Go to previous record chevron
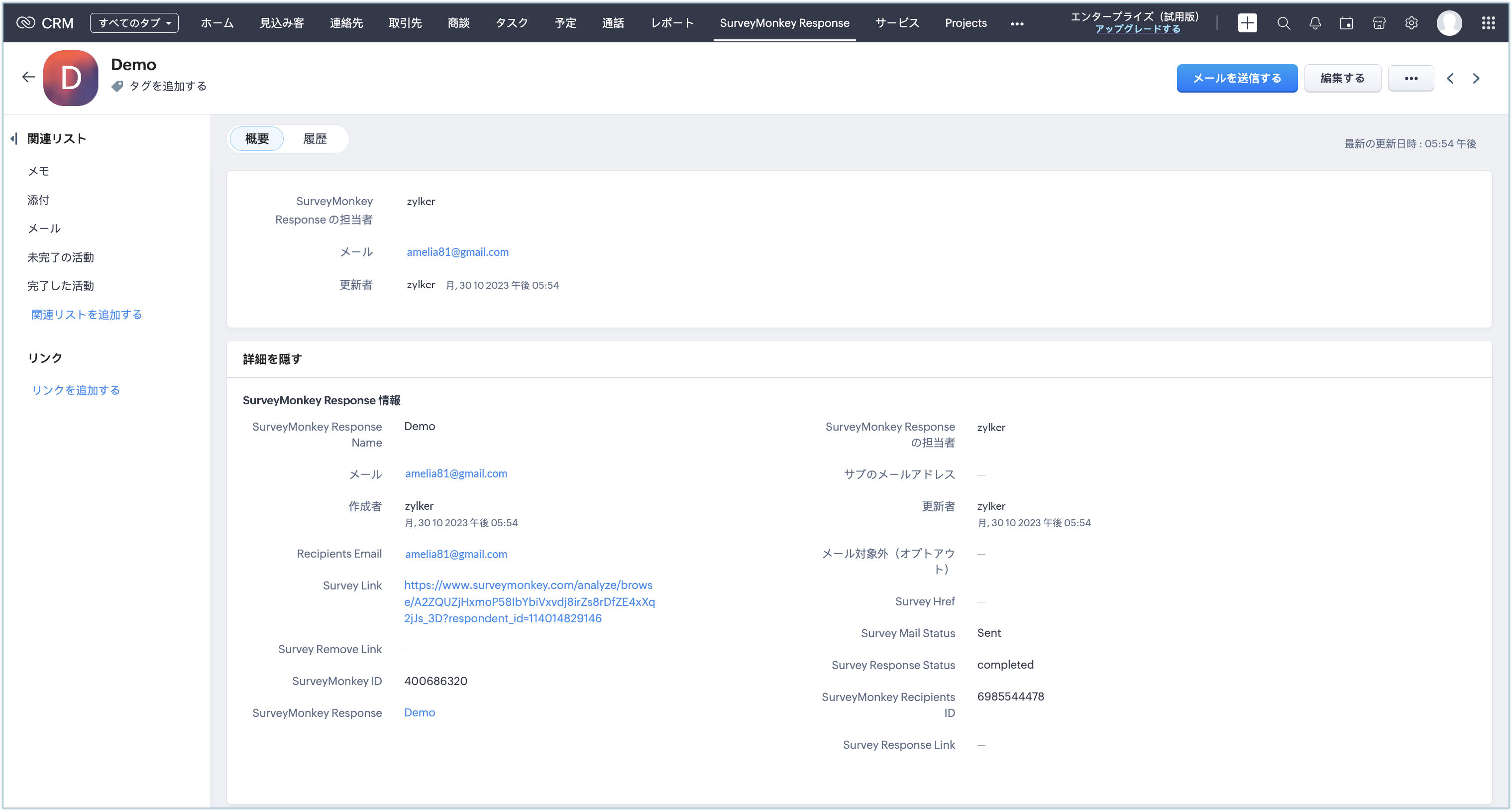Screen dimensions: 1512x811 (1450, 78)
